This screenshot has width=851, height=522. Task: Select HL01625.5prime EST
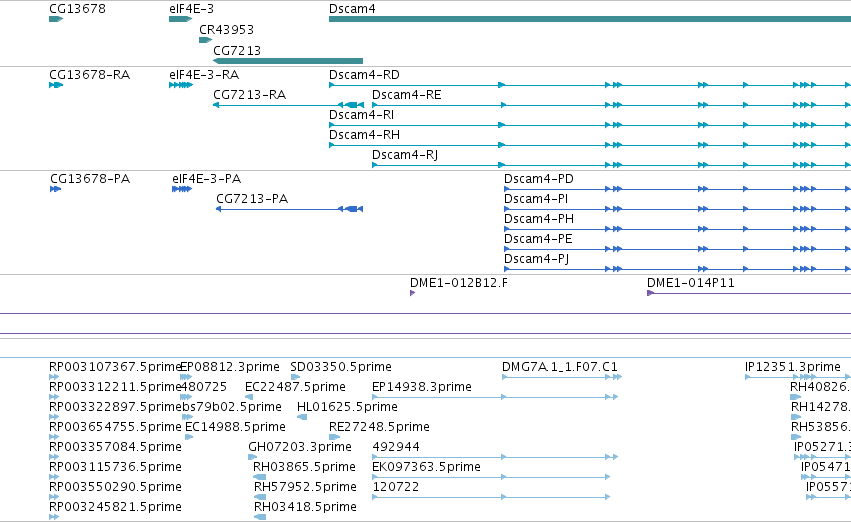tap(347, 407)
